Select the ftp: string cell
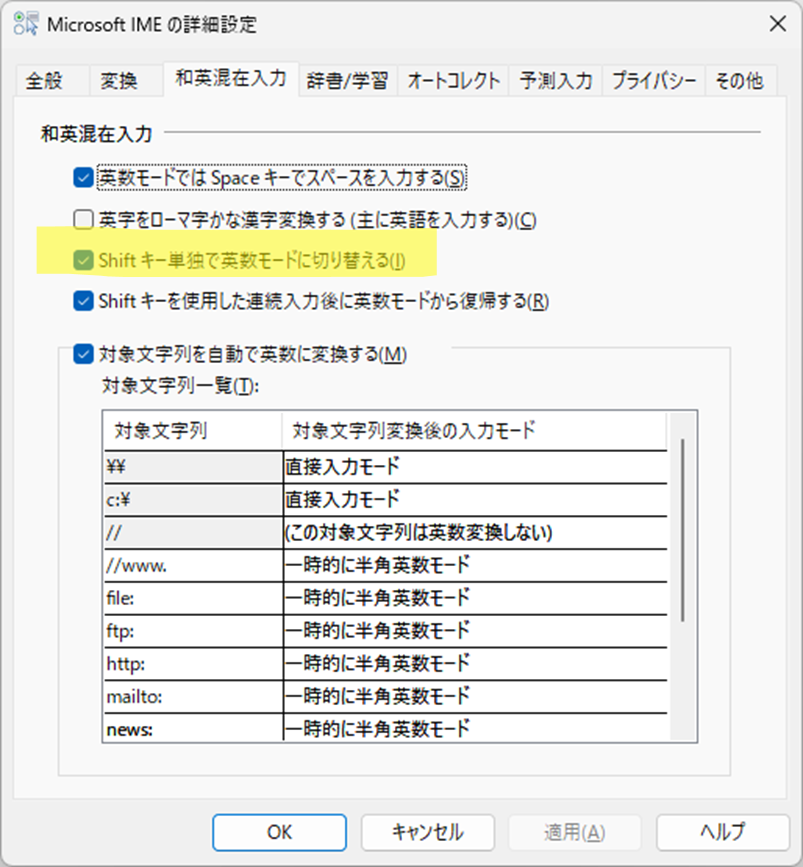Screen dimensions: 803x867 point(194,631)
